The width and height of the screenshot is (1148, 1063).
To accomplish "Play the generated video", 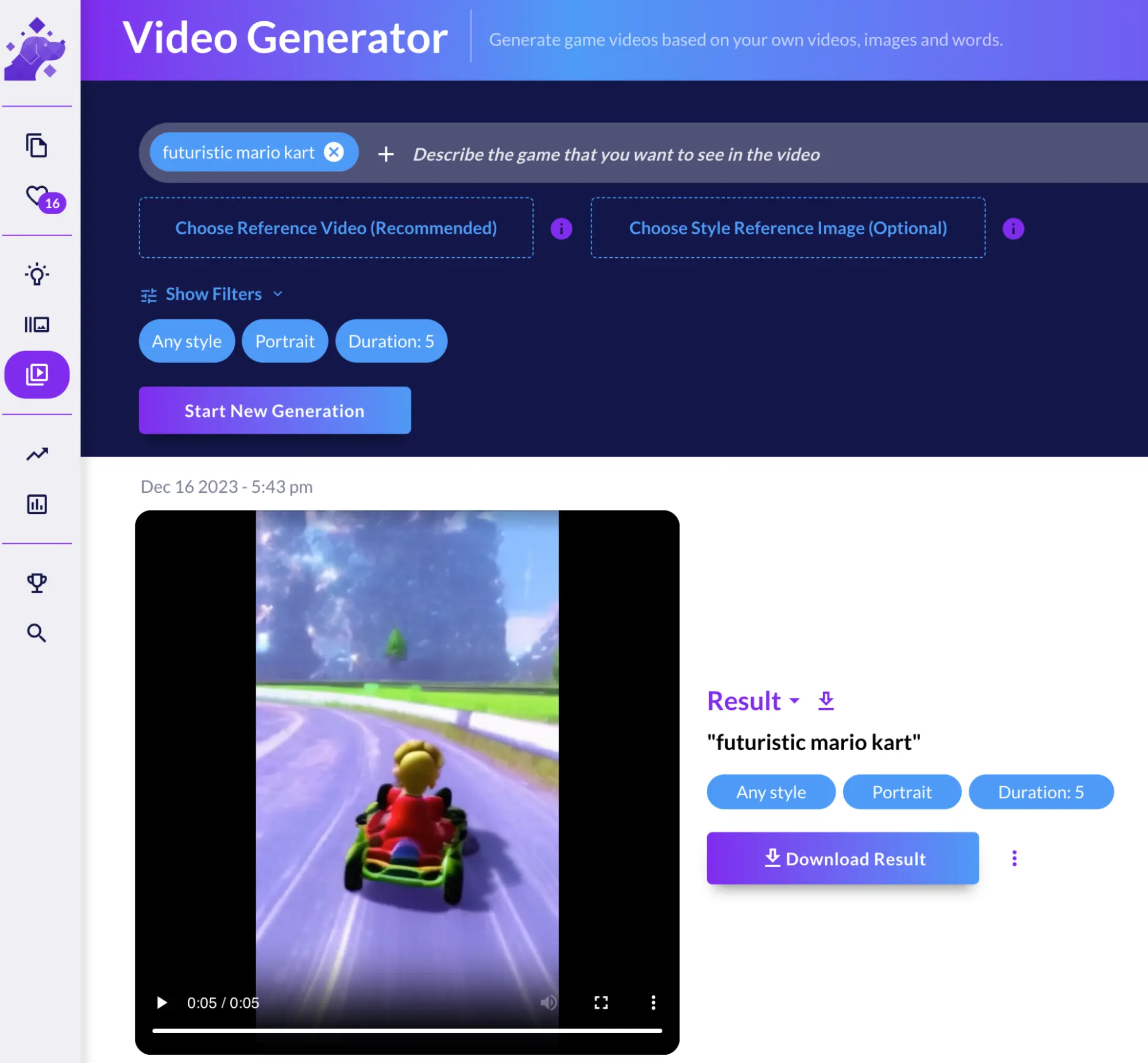I will (161, 1003).
